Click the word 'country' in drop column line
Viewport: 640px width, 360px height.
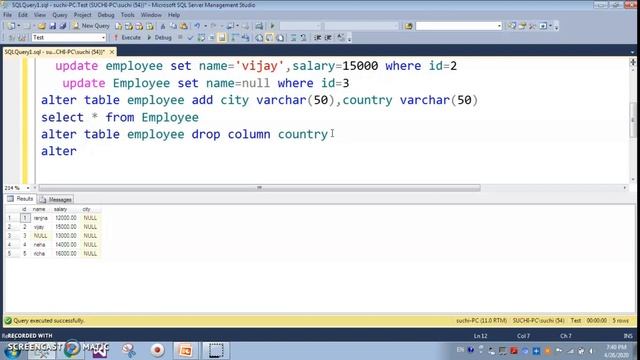[x=303, y=134]
